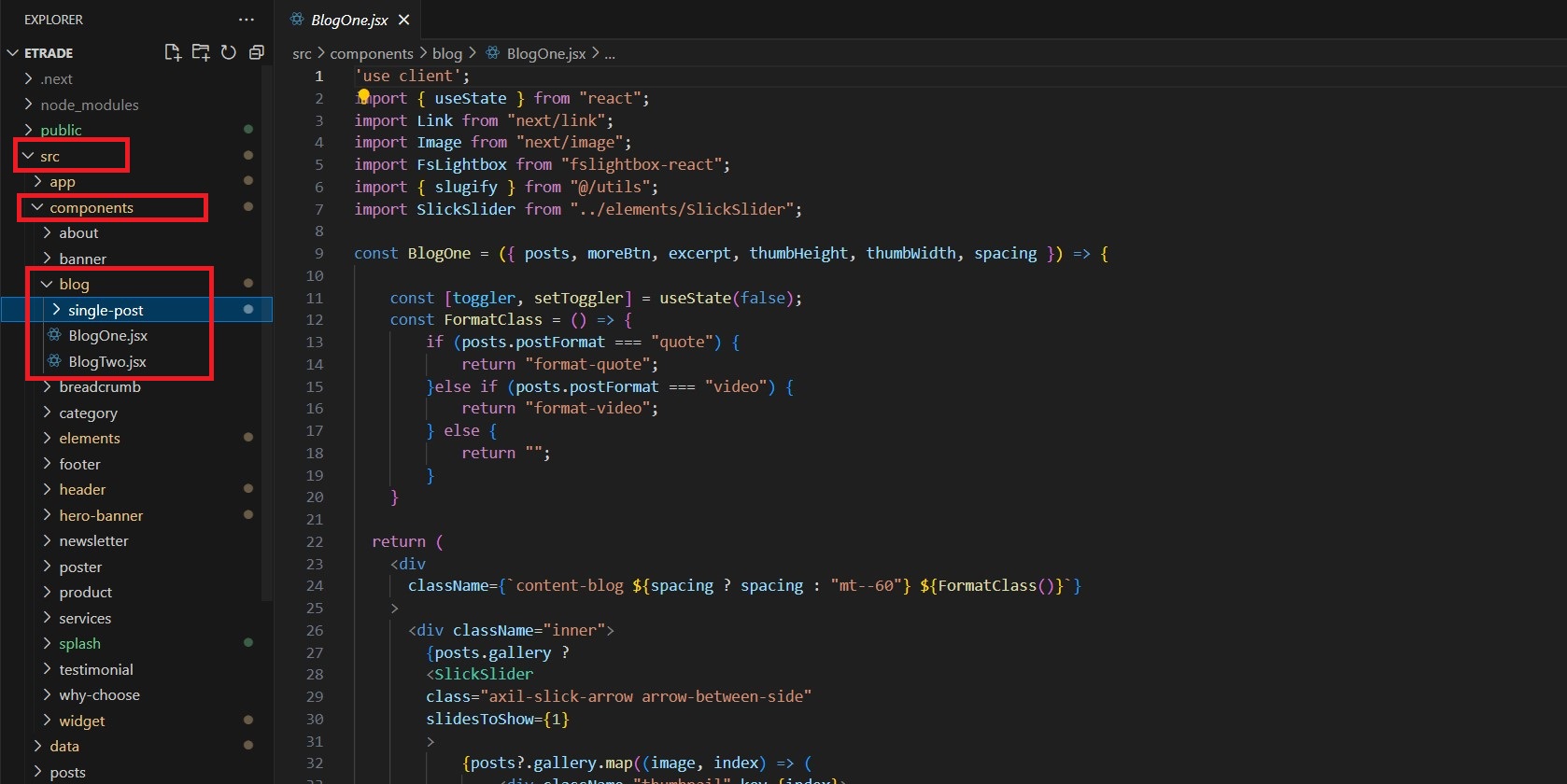This screenshot has height=784, width=1567.
Task: Click useState(false) call in code
Action: (727, 298)
